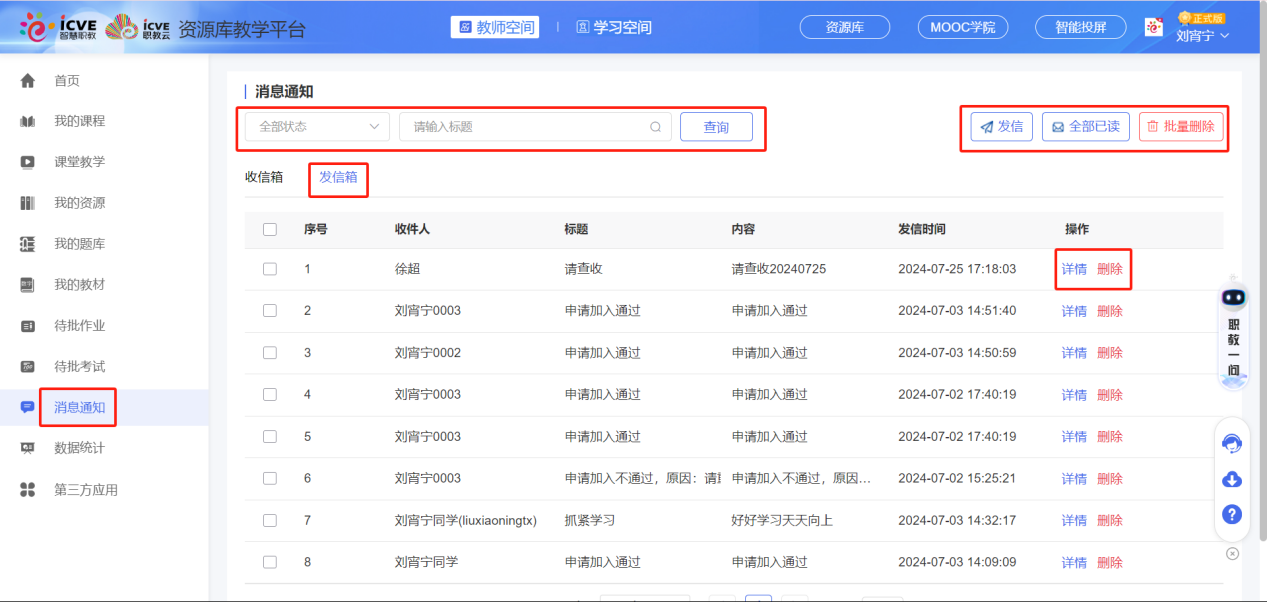Open the help question mark icon
The height and width of the screenshot is (602, 1267).
[x=1231, y=514]
